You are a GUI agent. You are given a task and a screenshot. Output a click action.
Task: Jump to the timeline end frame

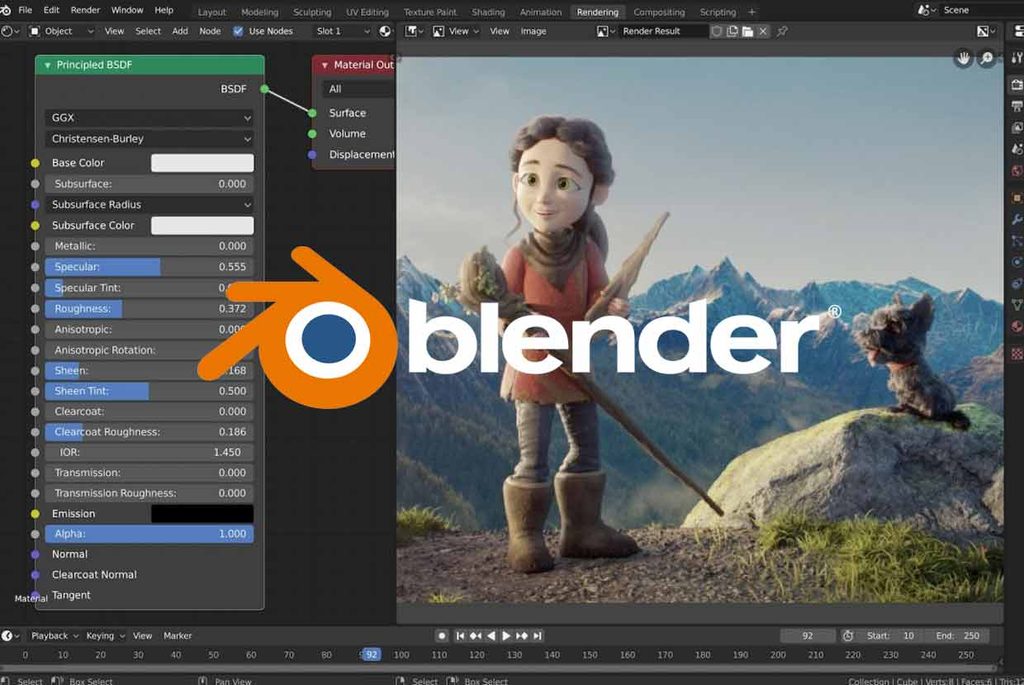[x=537, y=635]
